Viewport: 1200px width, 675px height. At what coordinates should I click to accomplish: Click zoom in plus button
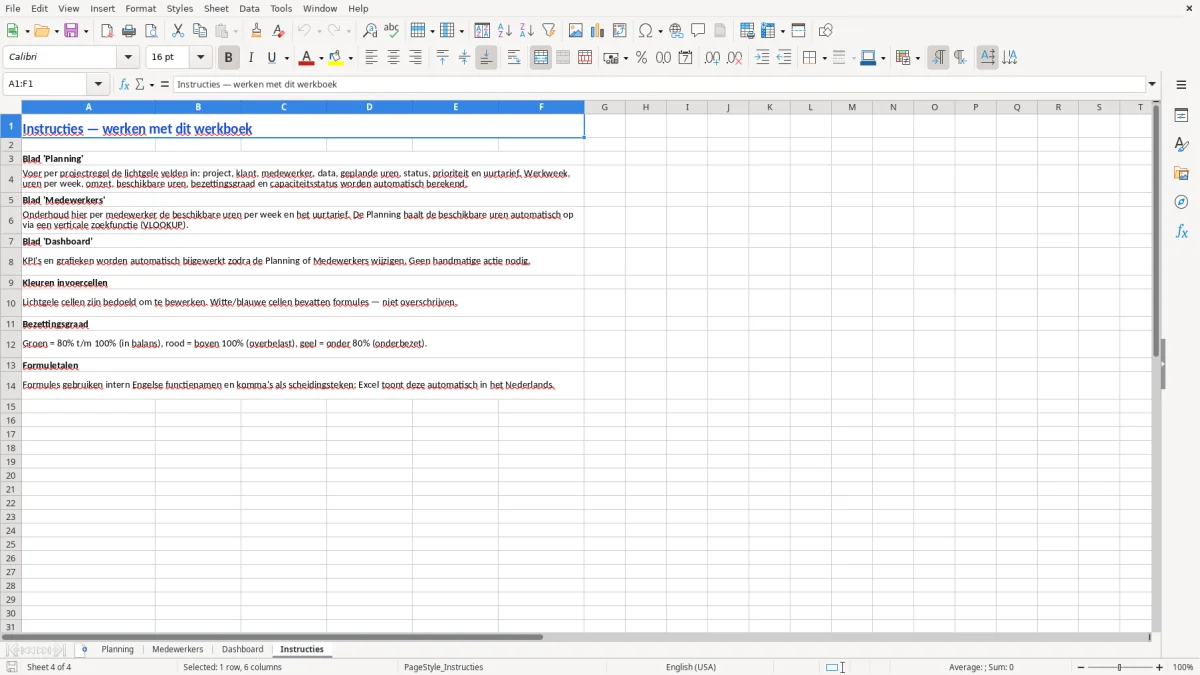click(1160, 667)
